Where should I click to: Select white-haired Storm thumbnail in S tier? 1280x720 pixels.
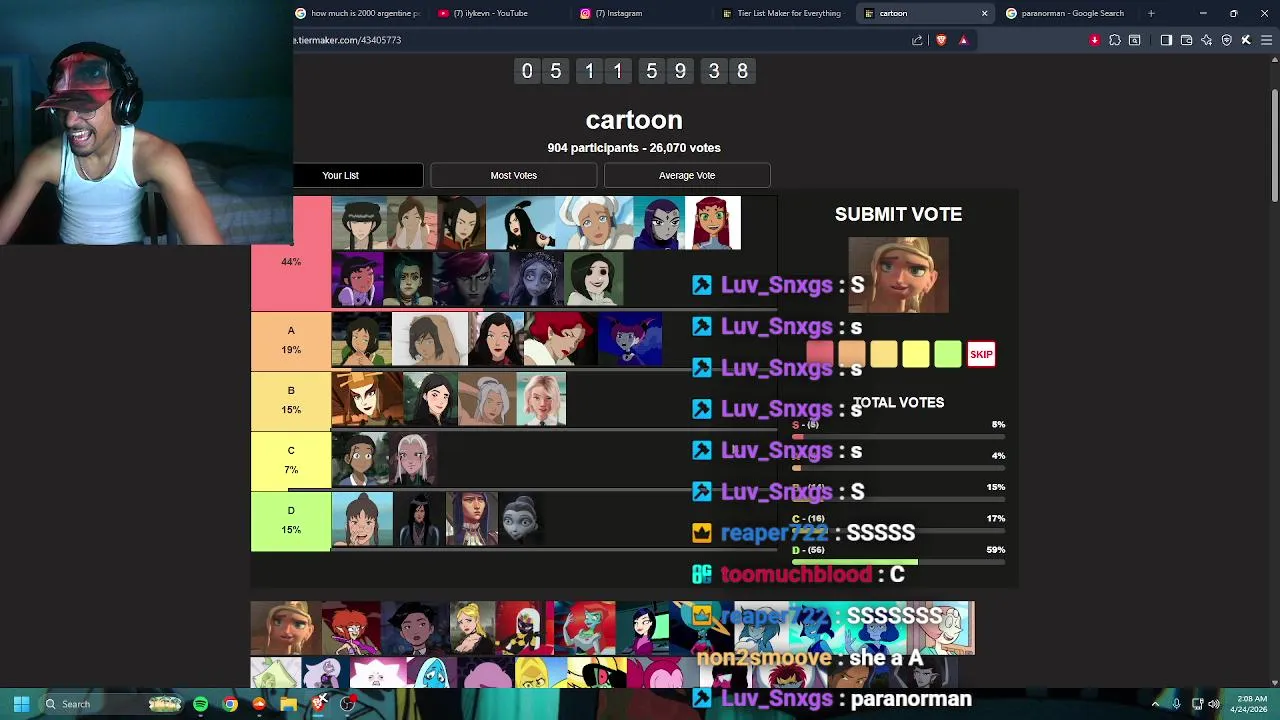[x=596, y=223]
